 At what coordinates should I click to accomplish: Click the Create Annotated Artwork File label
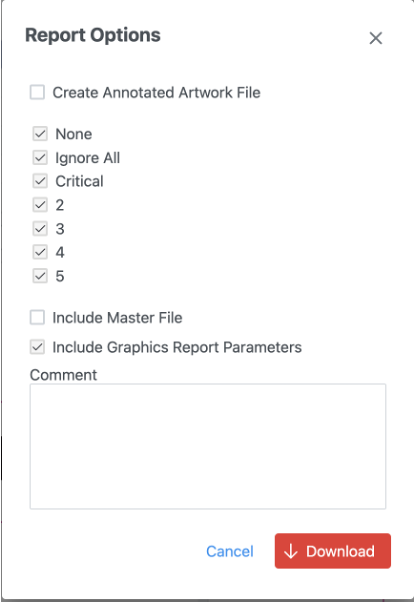pyautogui.click(x=156, y=93)
